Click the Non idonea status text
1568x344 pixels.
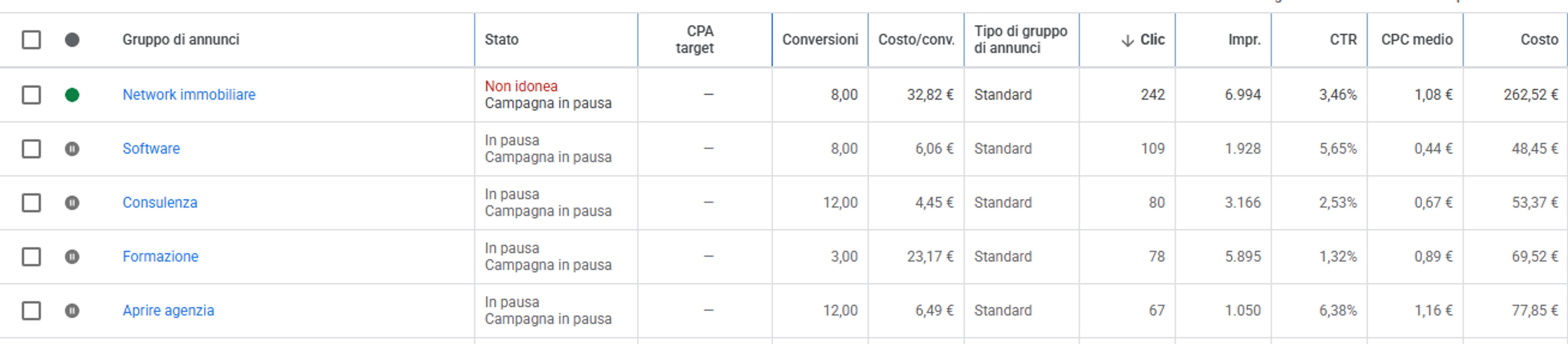pos(521,86)
